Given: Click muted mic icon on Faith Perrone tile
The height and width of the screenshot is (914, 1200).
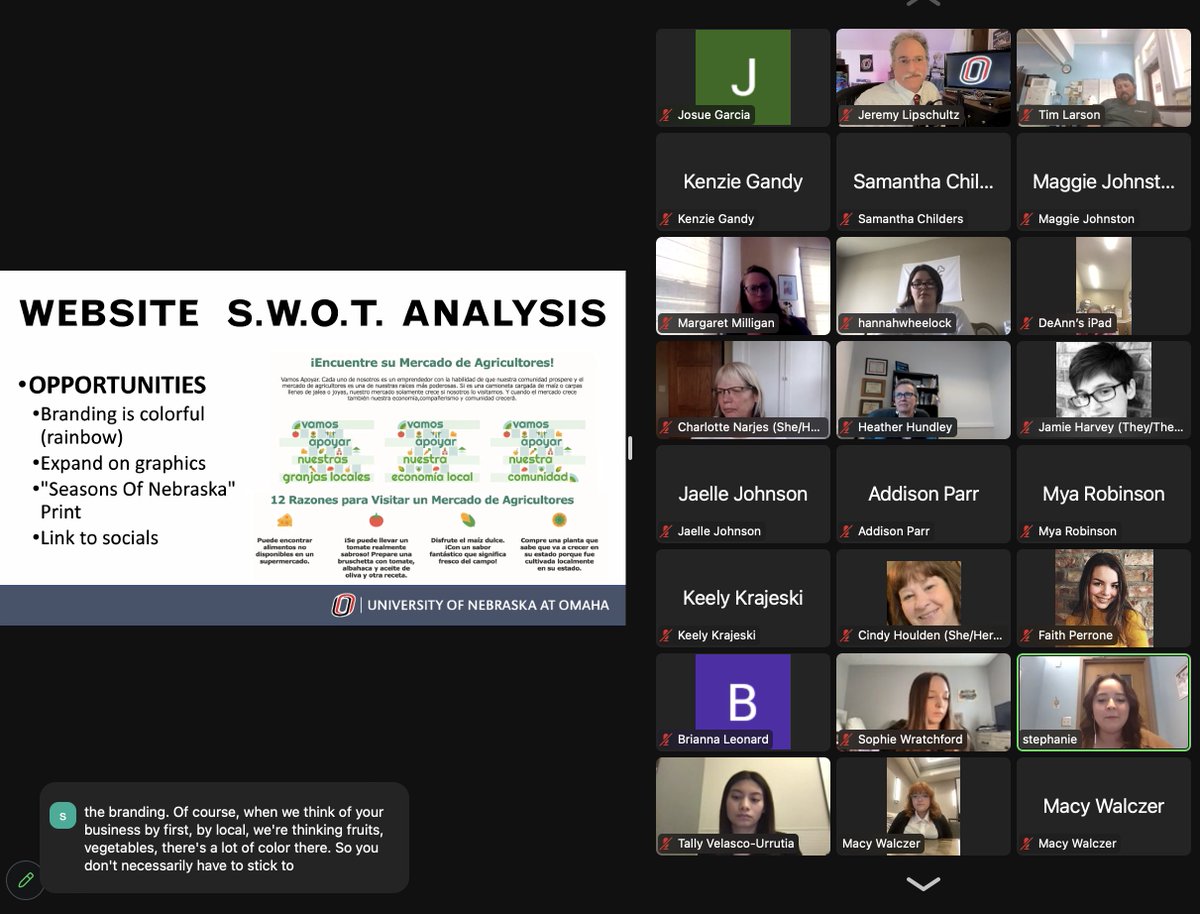Looking at the screenshot, I should click(x=1027, y=635).
